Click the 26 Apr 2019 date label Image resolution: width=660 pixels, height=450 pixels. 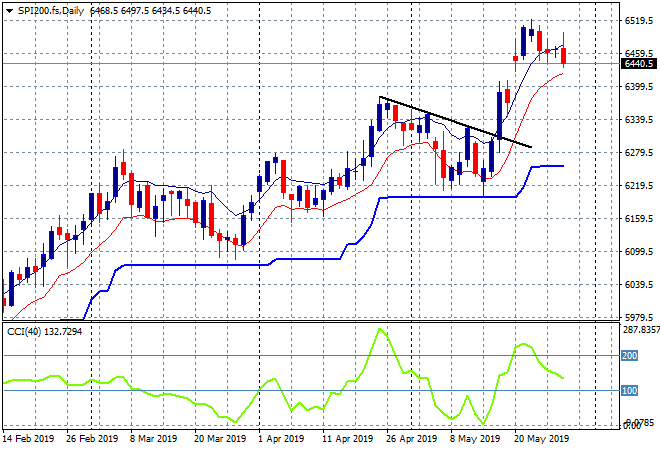pos(411,439)
